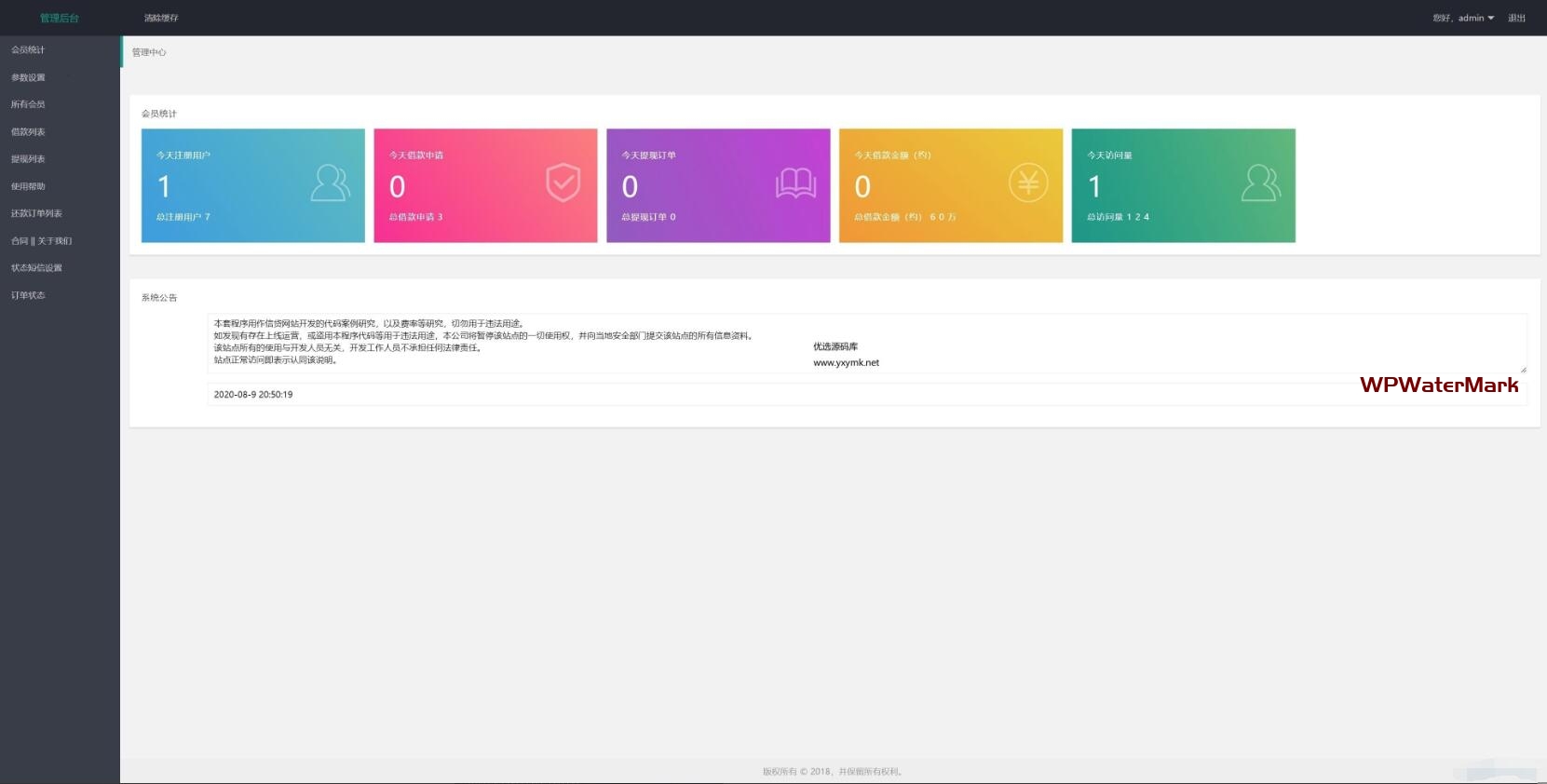1547x784 pixels.
Task: Select 使用帮助 in the sidebar
Action: [28, 186]
